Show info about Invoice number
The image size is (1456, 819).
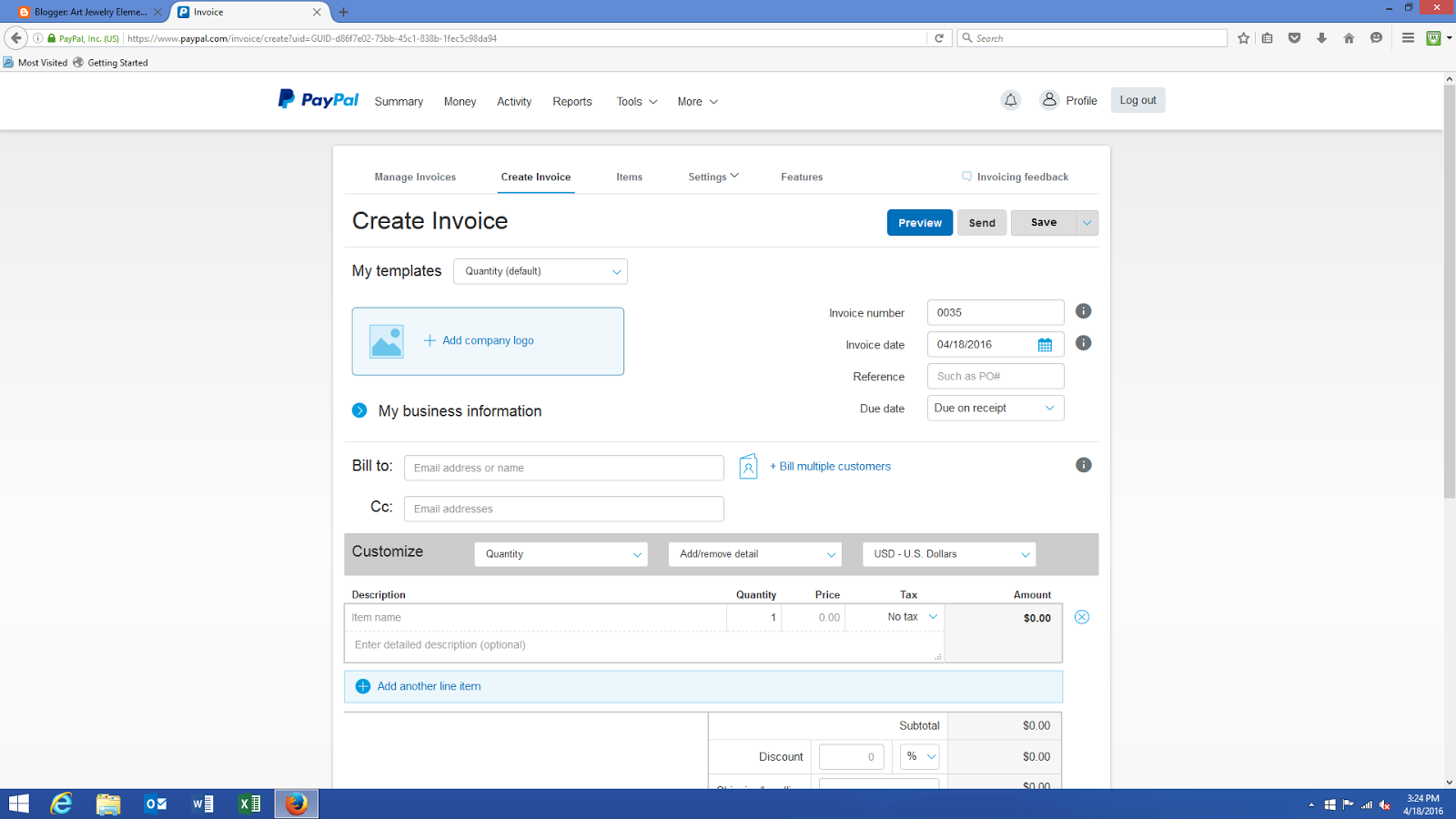click(1083, 311)
